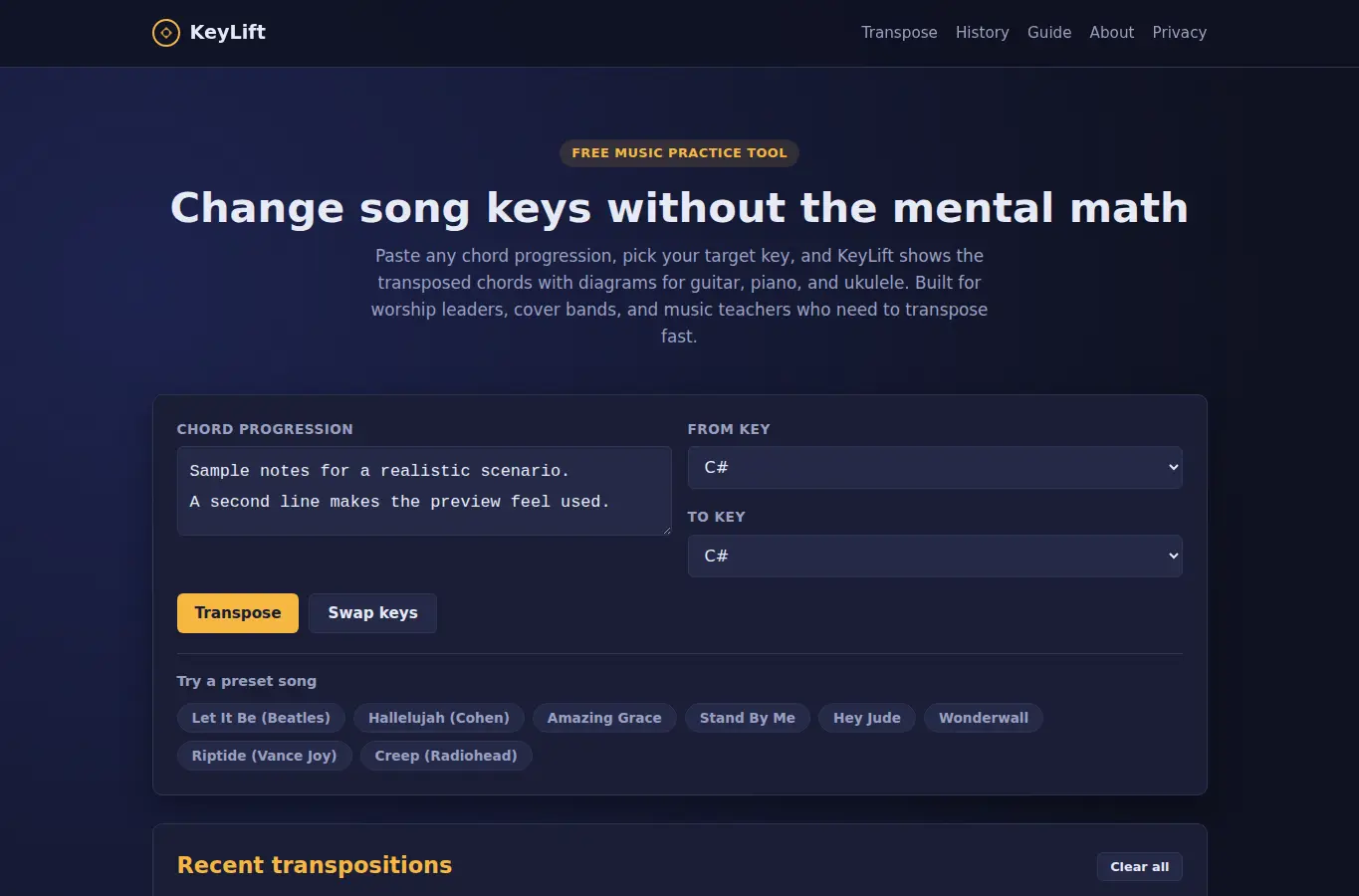
Task: Click the Free Music Practice Tool badge
Action: tap(679, 153)
